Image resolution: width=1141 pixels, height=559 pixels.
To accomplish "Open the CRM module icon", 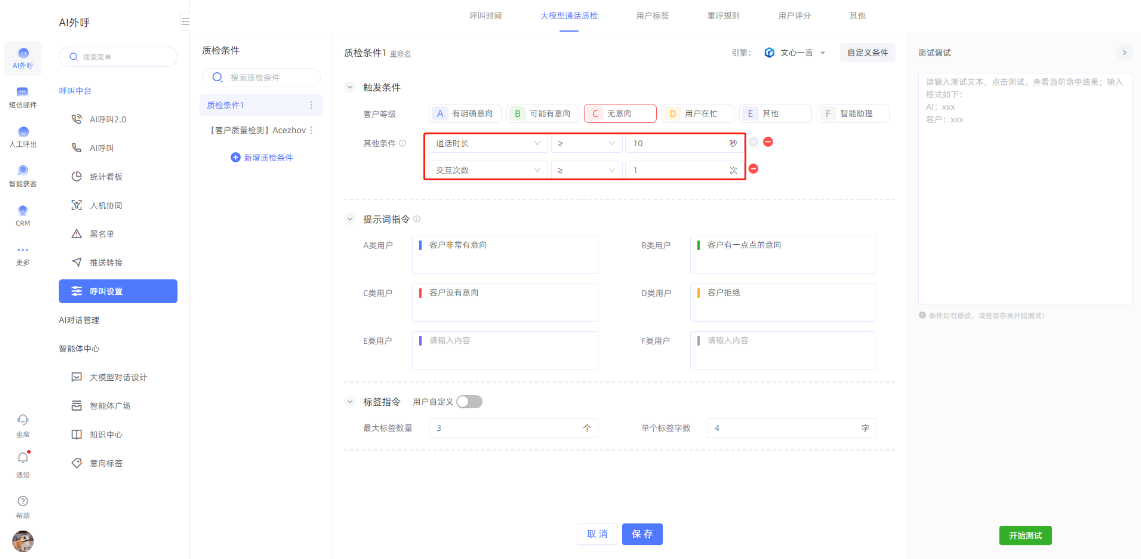I will pyautogui.click(x=22, y=212).
